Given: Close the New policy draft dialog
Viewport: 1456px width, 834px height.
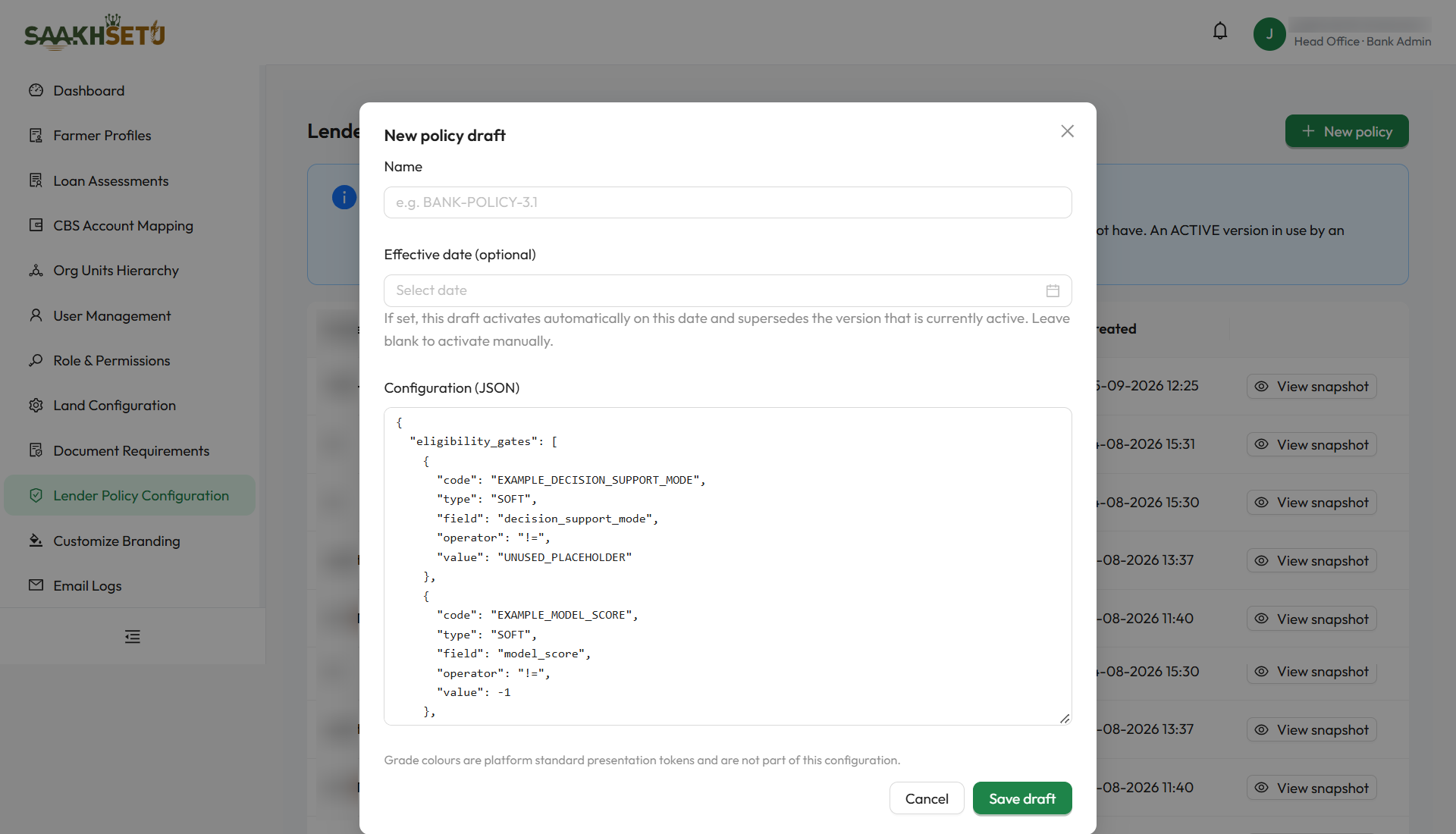Looking at the screenshot, I should [1067, 131].
